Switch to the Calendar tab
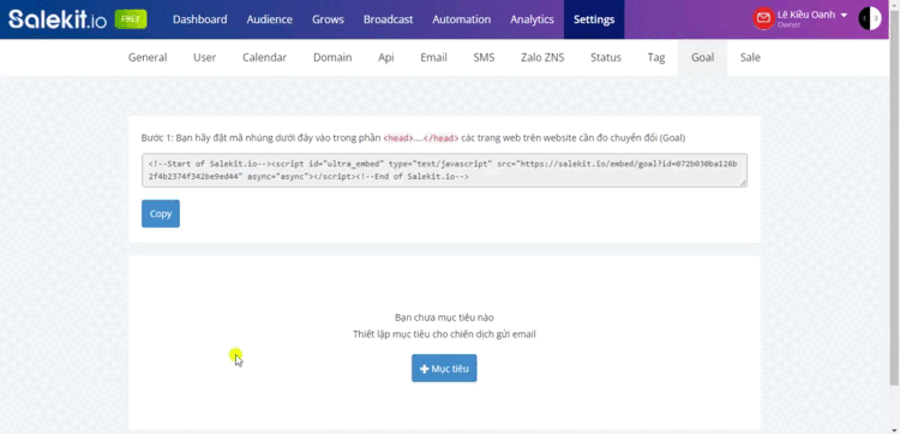 [x=265, y=57]
